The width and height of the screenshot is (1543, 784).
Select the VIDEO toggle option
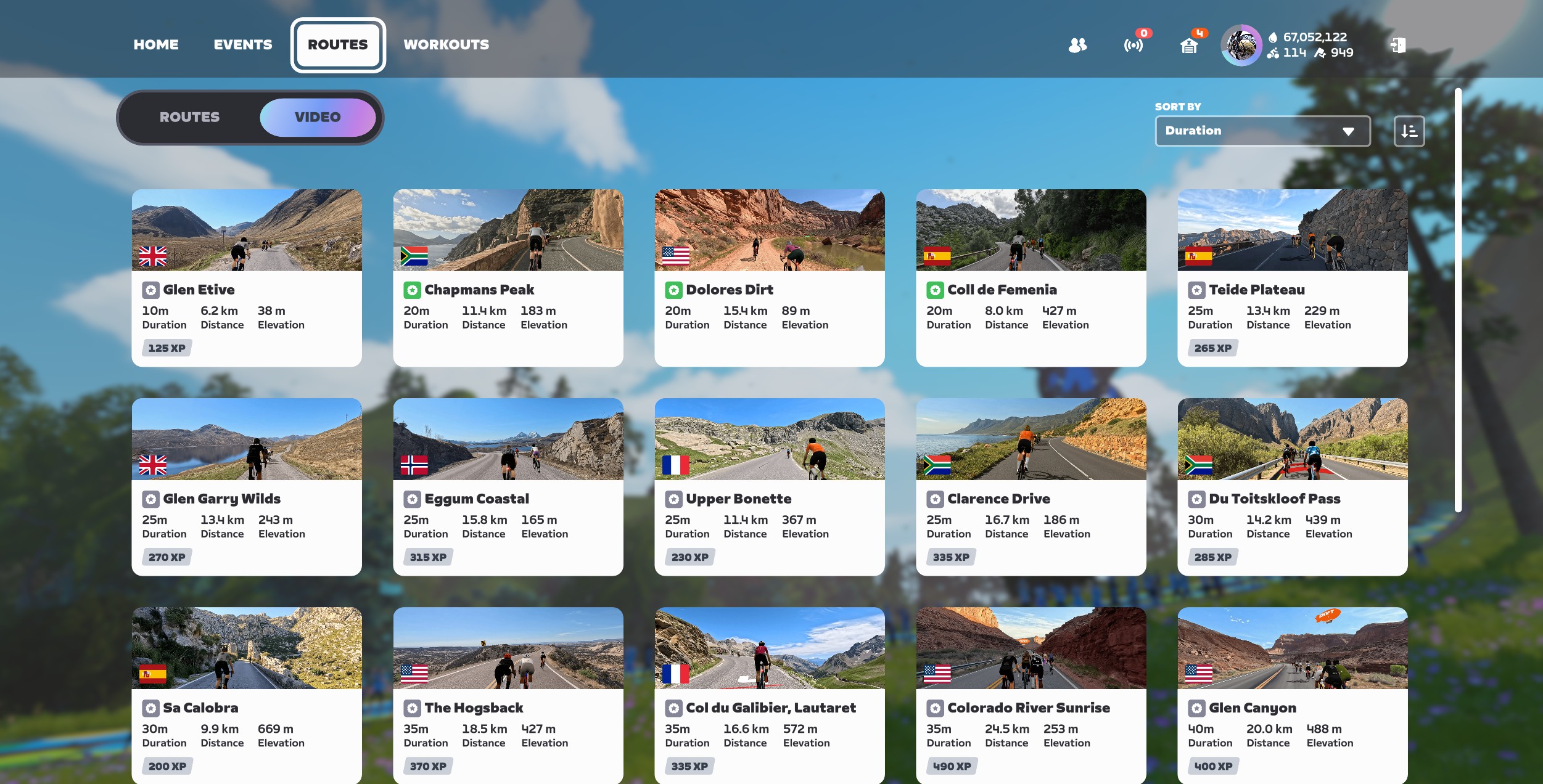318,117
